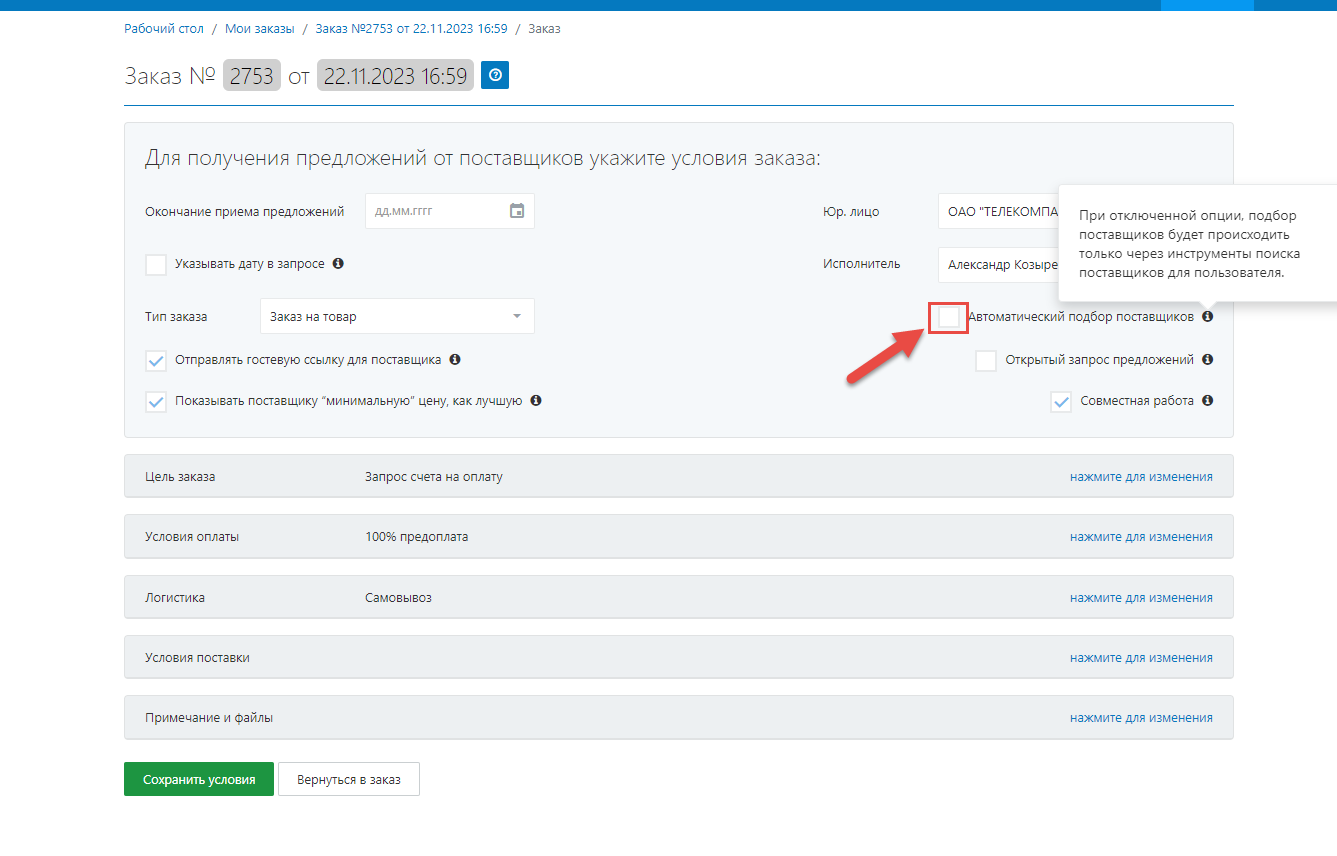1337x856 pixels.
Task: Expand 'Цель заказа' section for editing
Action: pos(1141,477)
